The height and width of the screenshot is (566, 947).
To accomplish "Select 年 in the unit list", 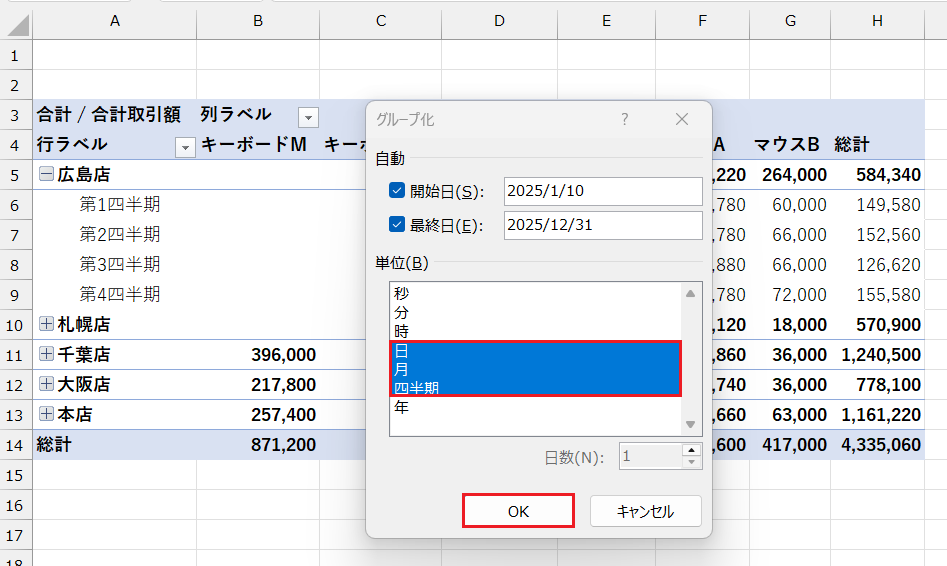I will click(402, 407).
